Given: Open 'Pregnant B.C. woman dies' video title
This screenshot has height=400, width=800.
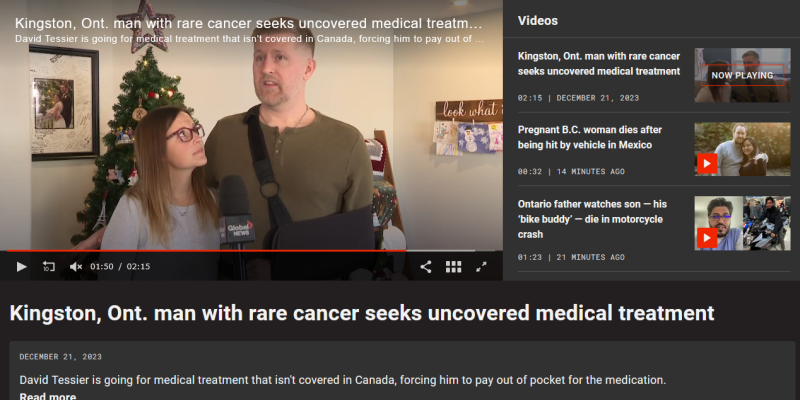Looking at the screenshot, I should 590,137.
